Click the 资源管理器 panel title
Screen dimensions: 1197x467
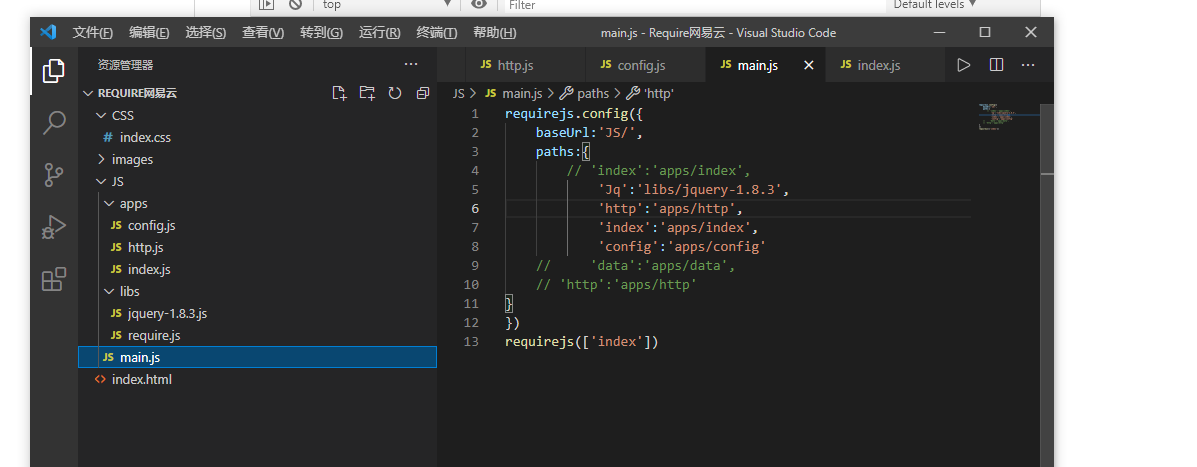(126, 66)
